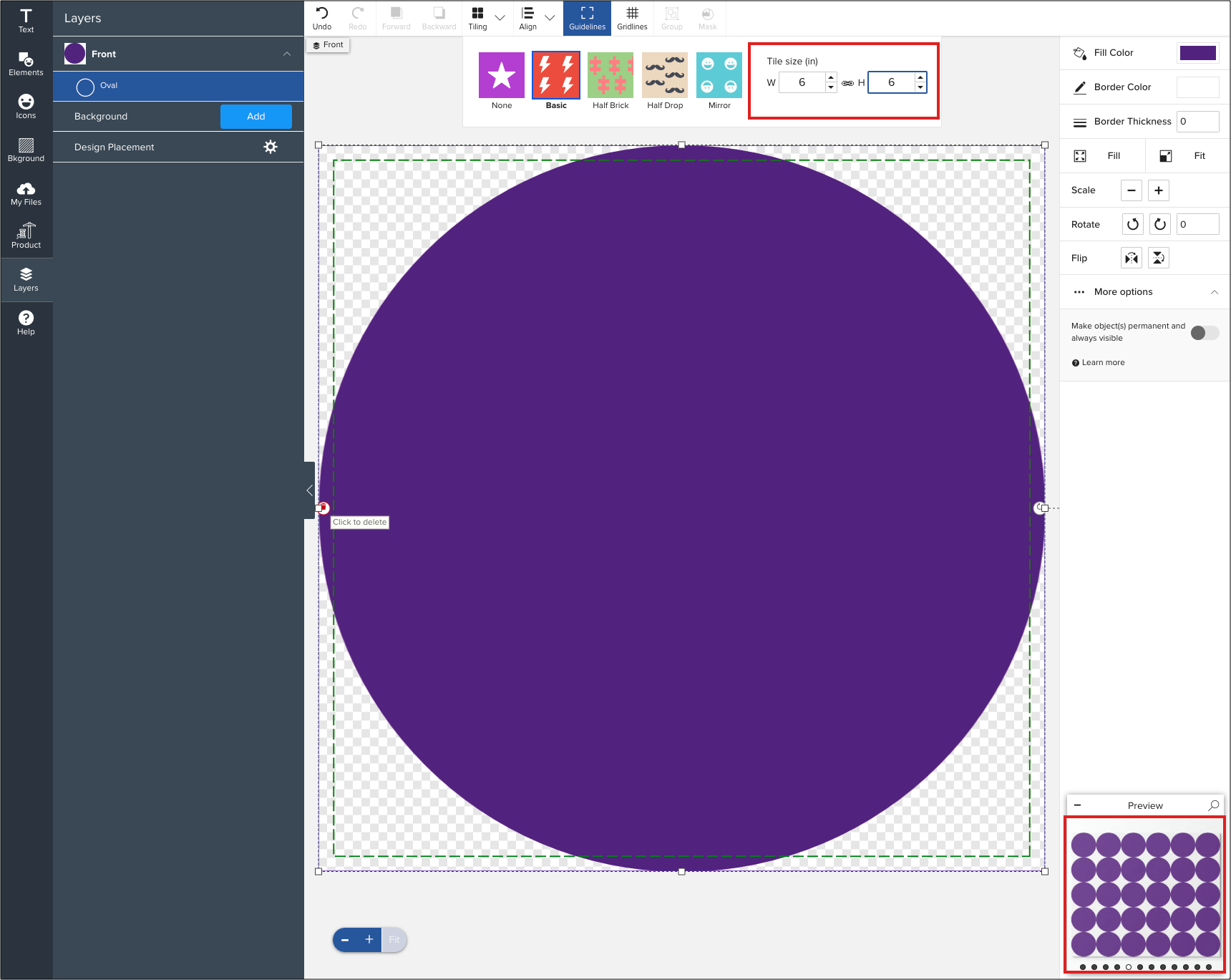Click the Preview magnifier icon
This screenshot has width=1231, height=980.
1214,805
